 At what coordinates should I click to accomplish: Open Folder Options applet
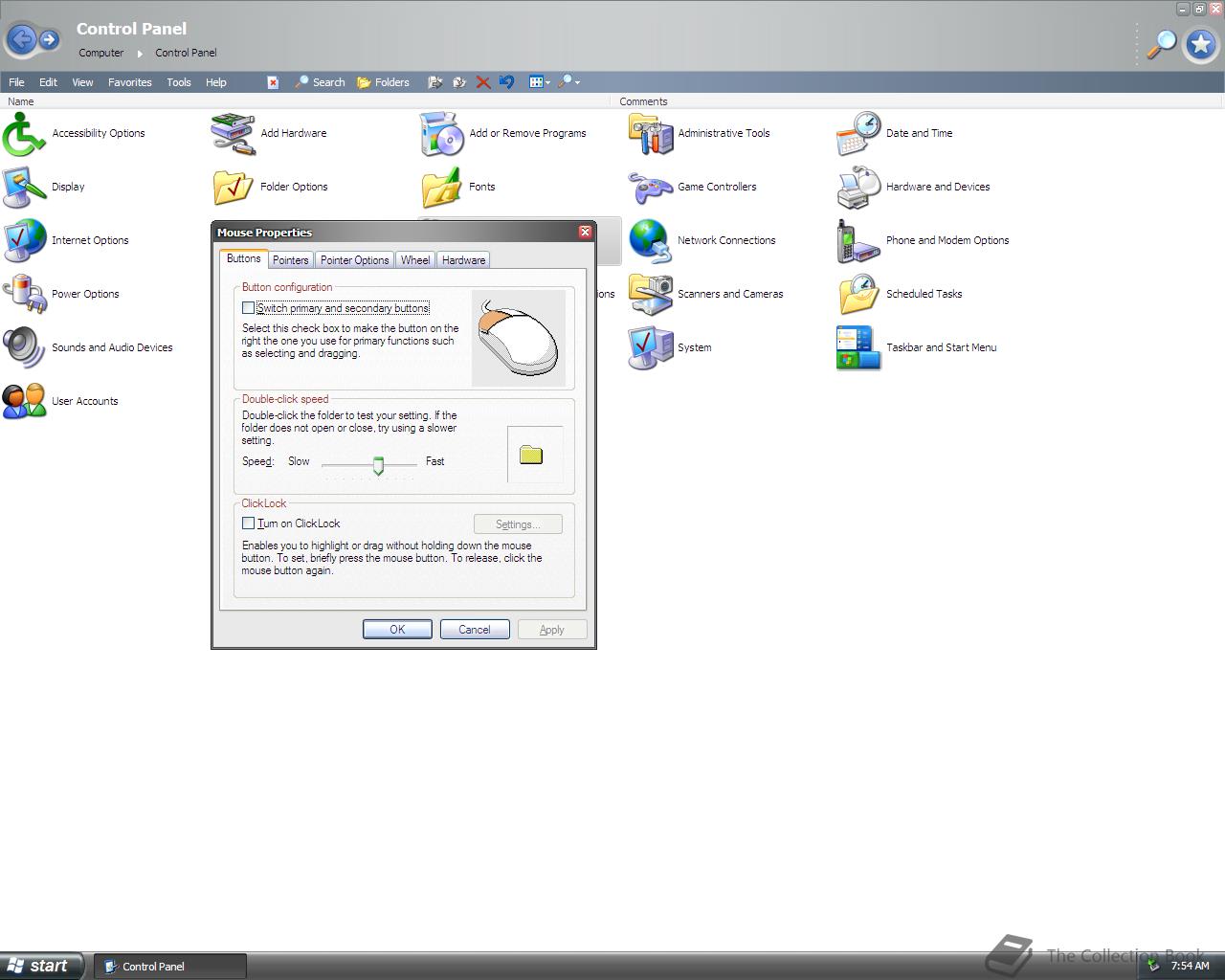pyautogui.click(x=271, y=188)
